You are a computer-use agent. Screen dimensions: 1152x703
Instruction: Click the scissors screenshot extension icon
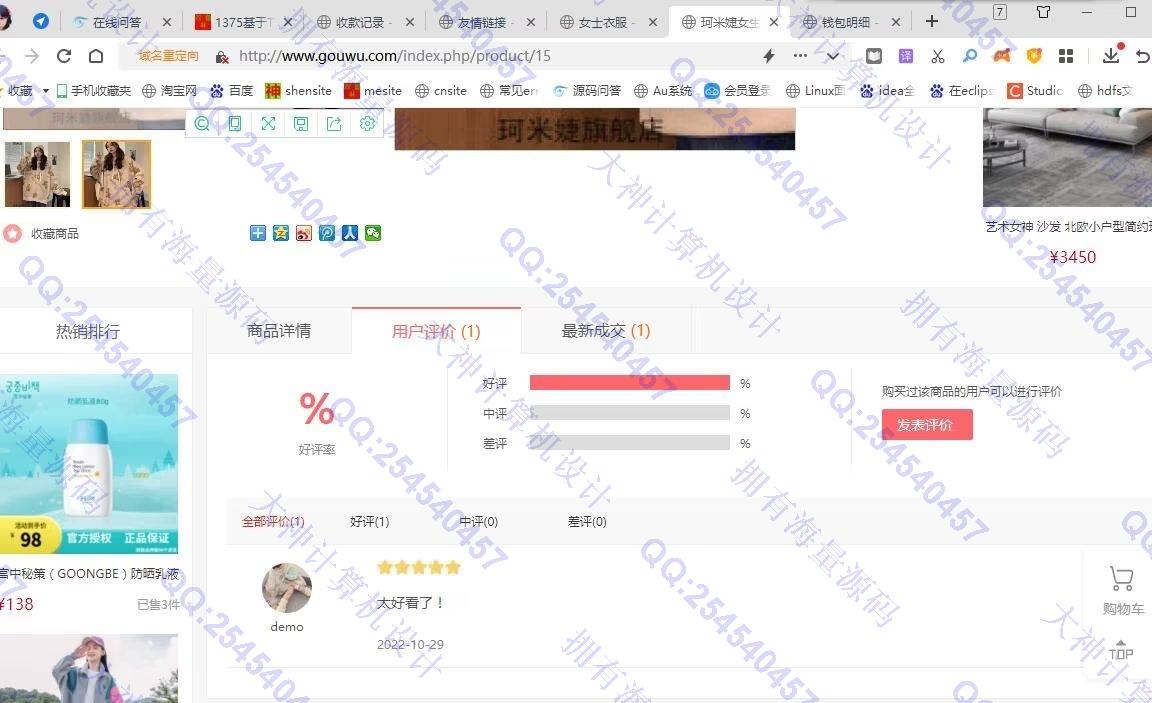click(937, 56)
